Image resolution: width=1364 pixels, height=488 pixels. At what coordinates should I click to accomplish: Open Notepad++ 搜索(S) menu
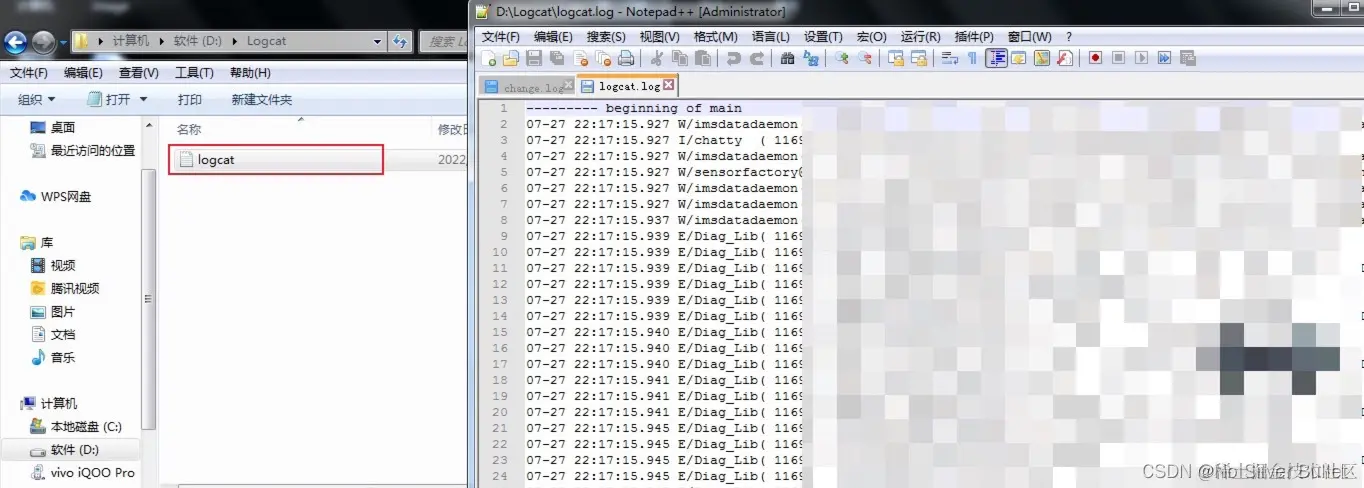click(x=606, y=37)
